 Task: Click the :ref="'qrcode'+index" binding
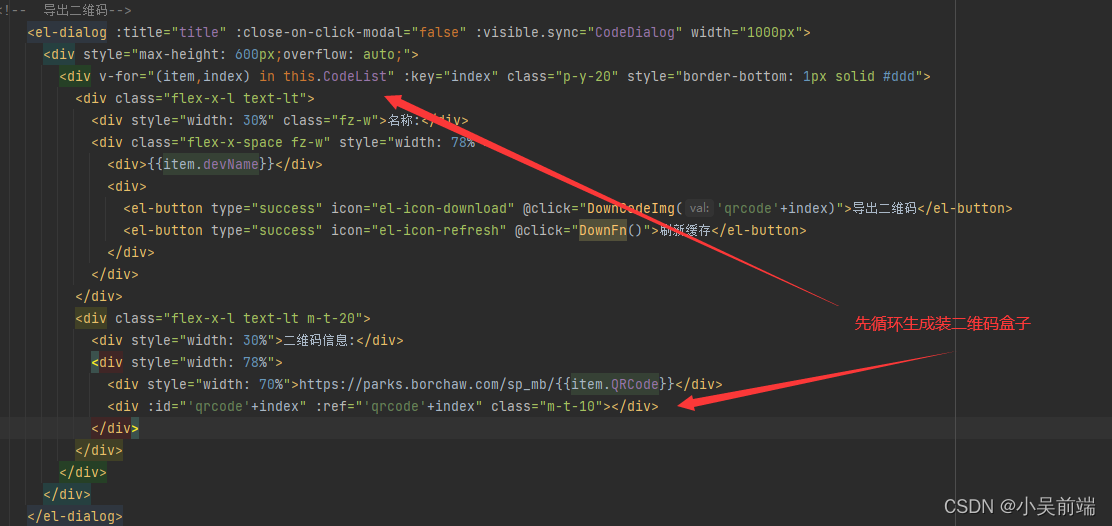click(x=399, y=405)
